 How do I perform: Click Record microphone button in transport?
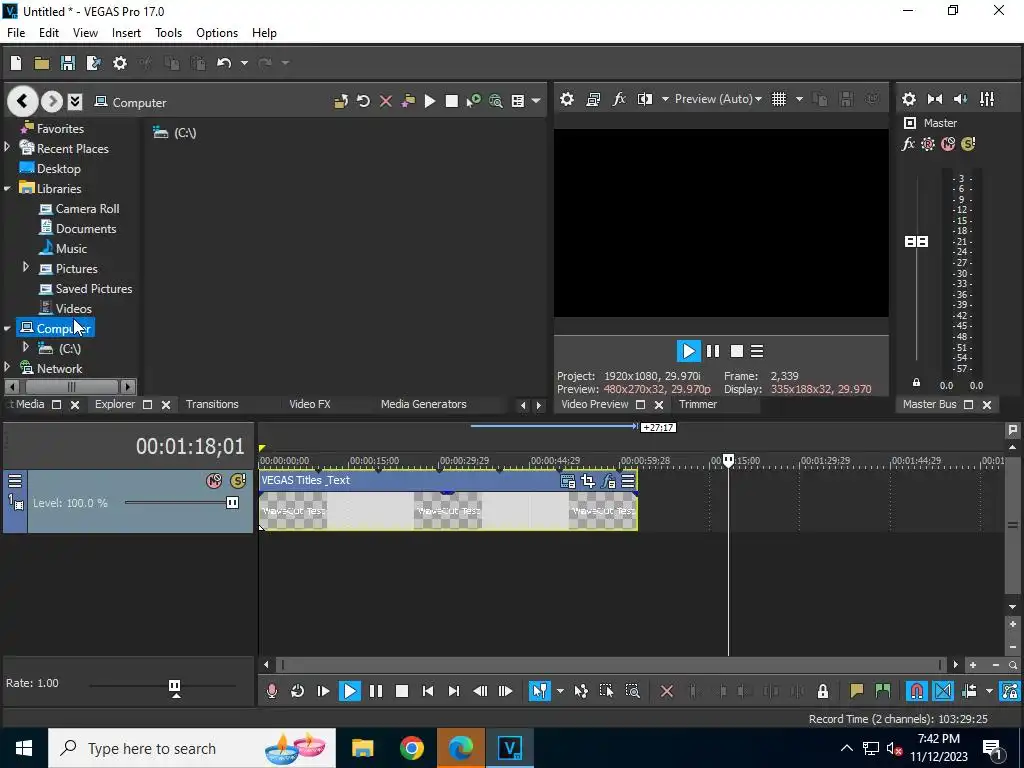point(272,691)
